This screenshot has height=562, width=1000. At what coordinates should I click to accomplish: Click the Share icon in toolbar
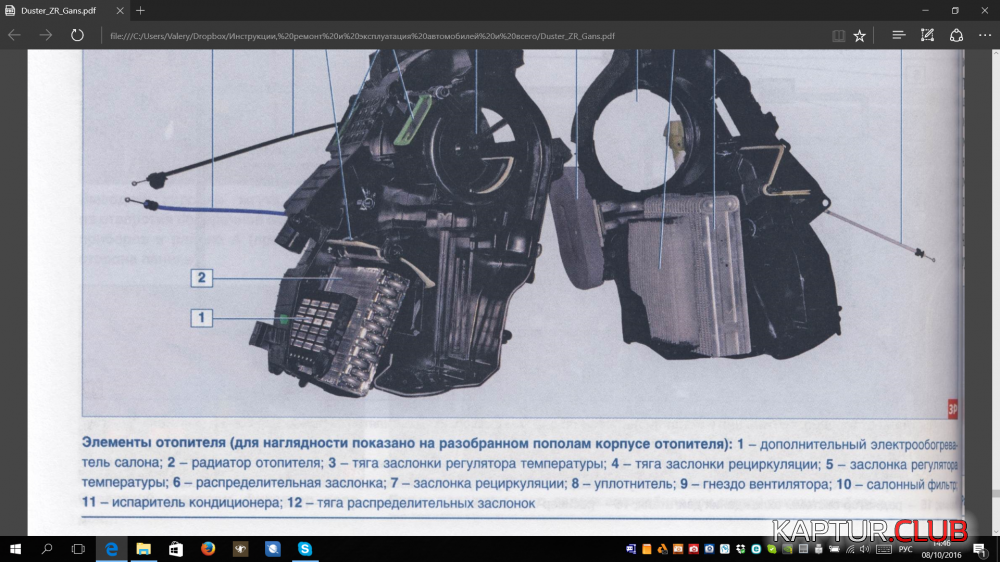coord(956,35)
